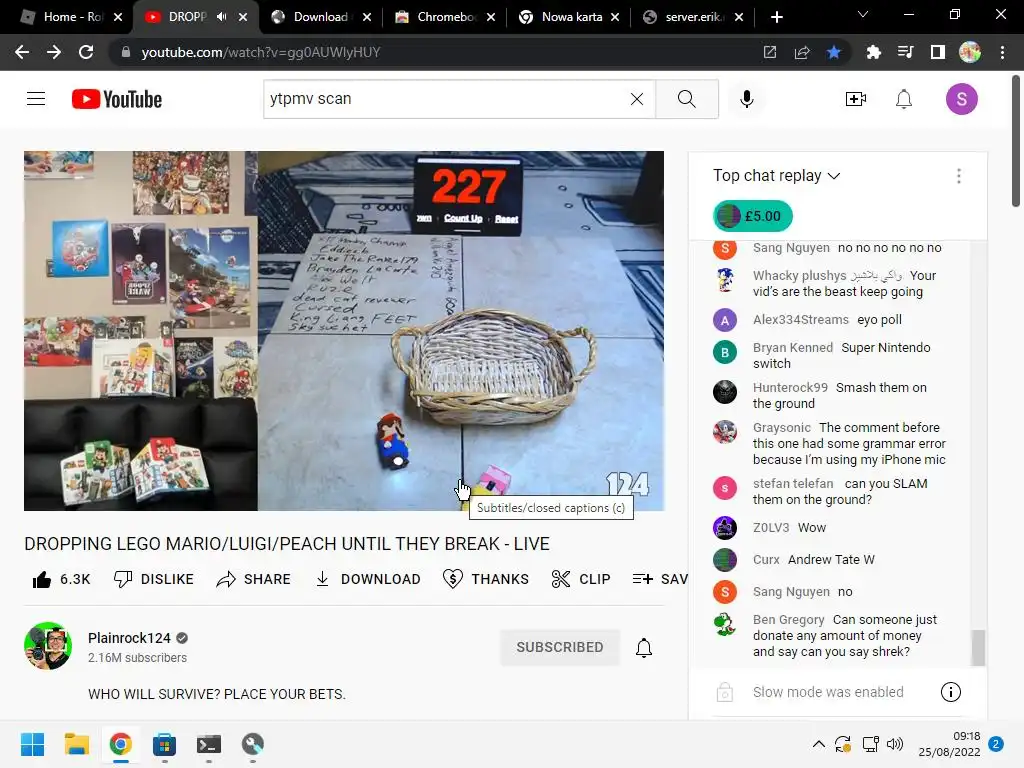The height and width of the screenshot is (768, 1024).
Task: Download the video
Action: 368,579
